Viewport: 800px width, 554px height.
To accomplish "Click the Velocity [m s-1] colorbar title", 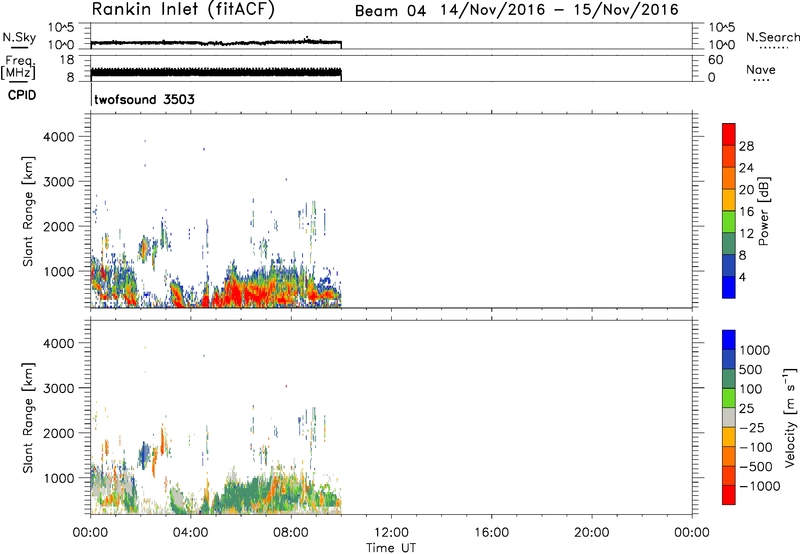I will click(790, 417).
